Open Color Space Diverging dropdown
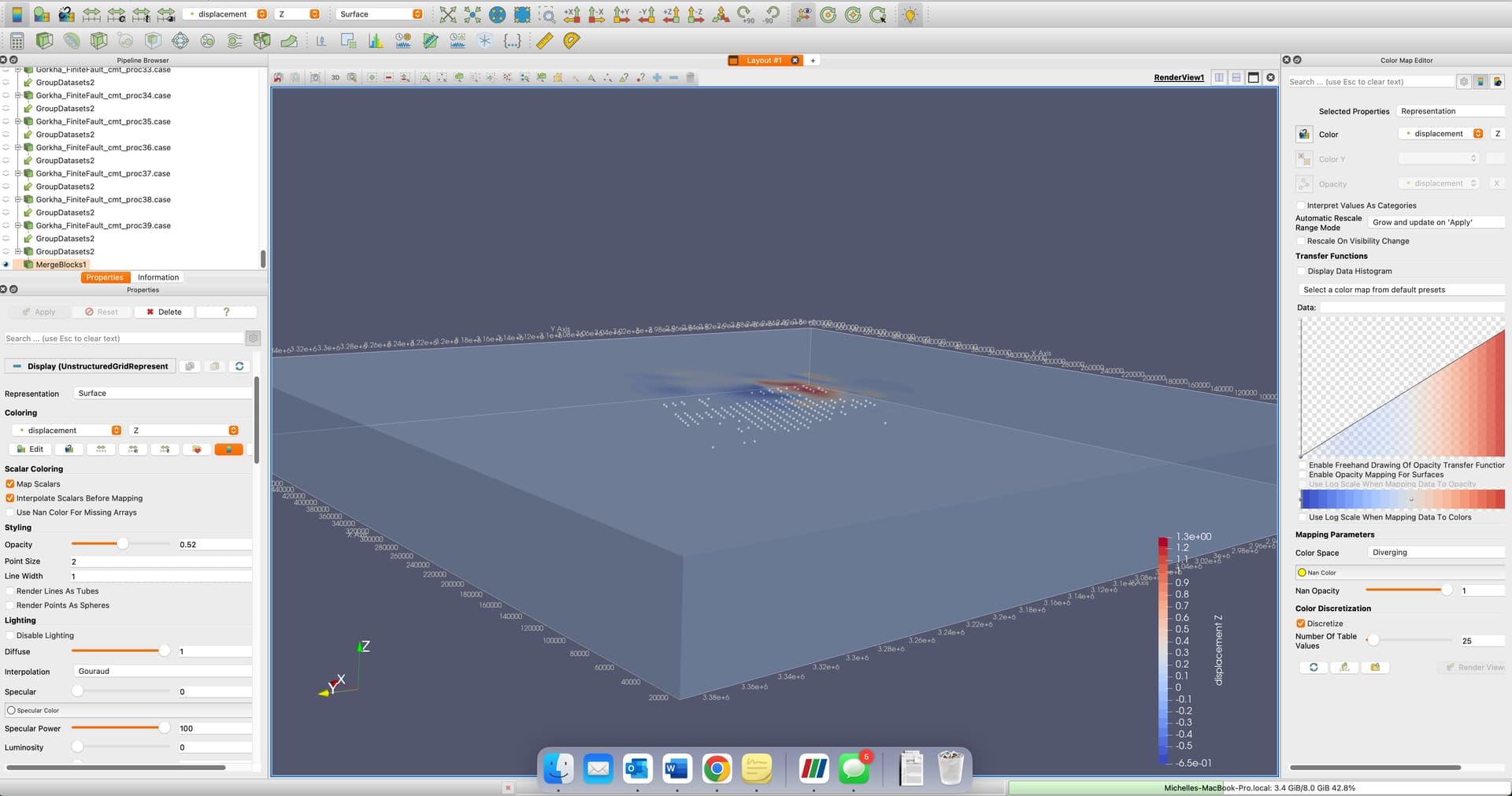 [1436, 553]
